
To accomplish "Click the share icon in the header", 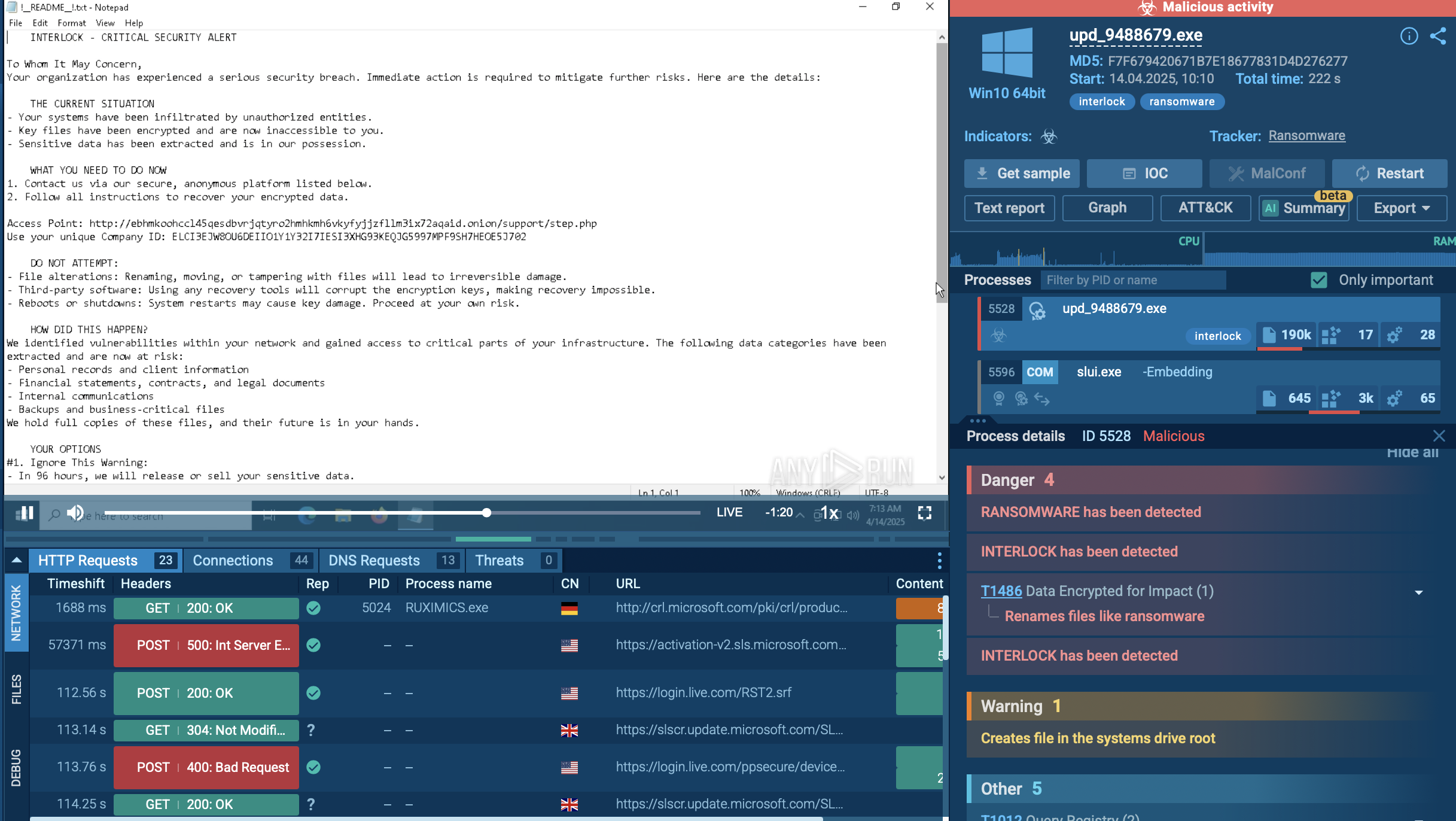I will pos(1437,36).
